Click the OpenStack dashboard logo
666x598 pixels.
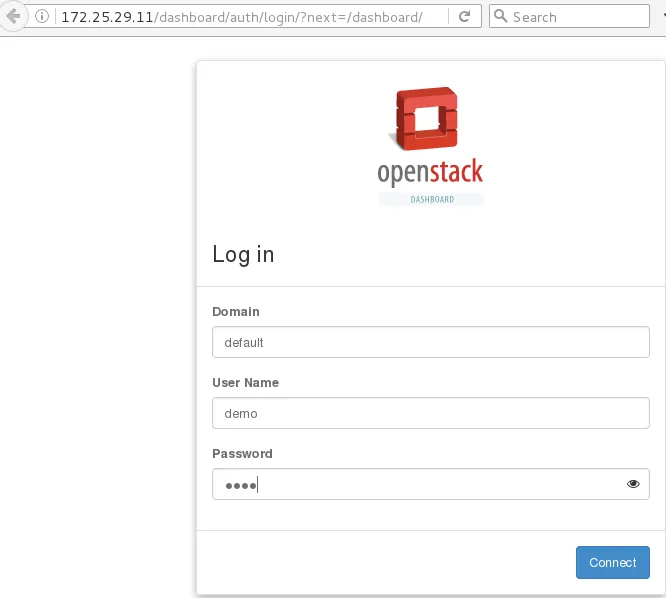(430, 147)
